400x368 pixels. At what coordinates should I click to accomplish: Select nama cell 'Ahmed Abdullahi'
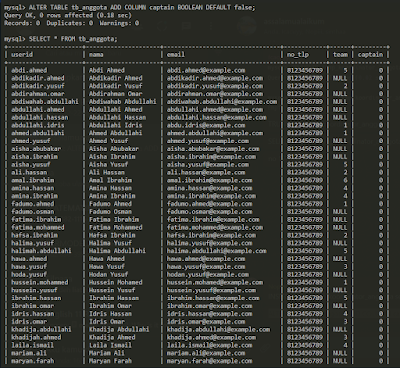115,133
